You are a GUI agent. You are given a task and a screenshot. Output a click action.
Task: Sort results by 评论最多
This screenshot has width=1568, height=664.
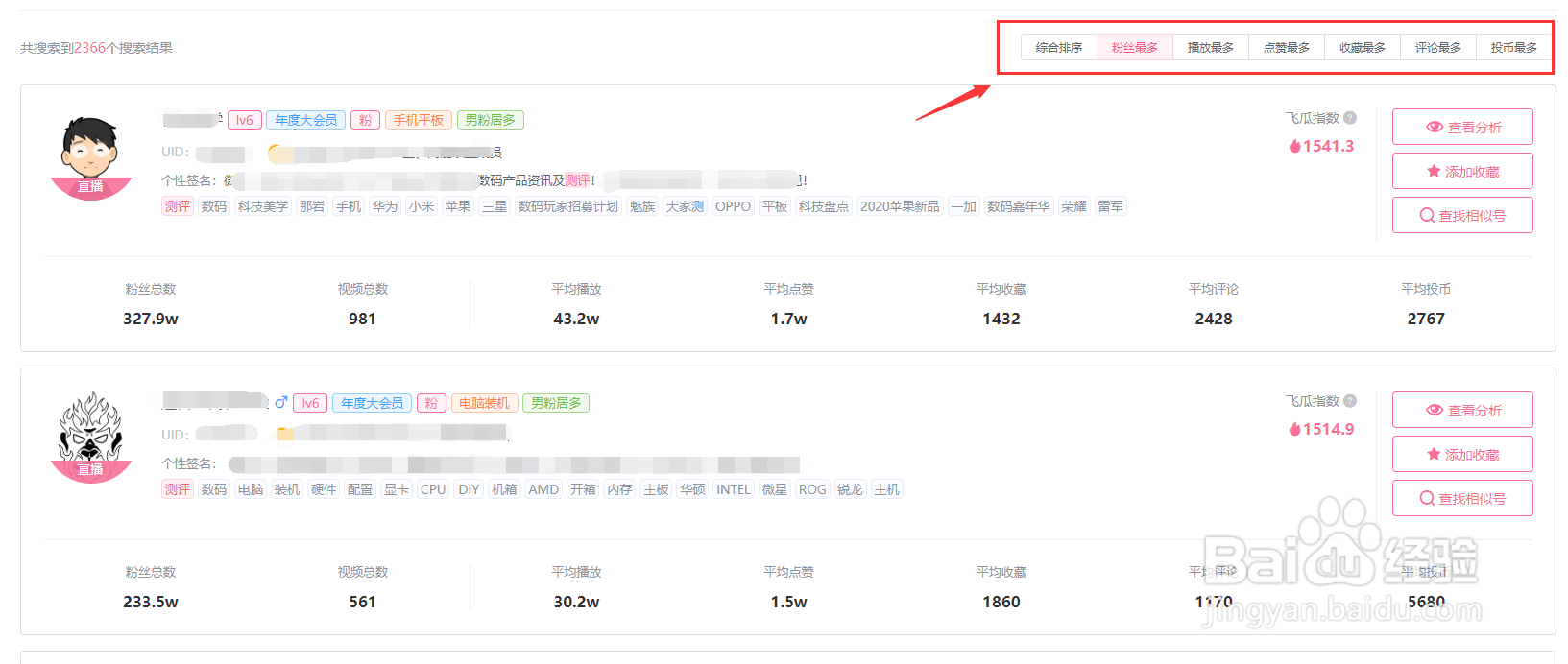[1438, 47]
